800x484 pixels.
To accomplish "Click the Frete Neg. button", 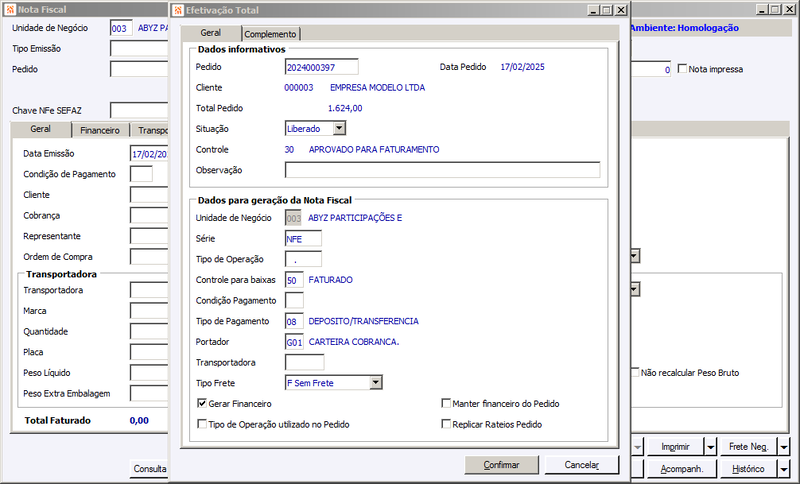I will coord(748,447).
